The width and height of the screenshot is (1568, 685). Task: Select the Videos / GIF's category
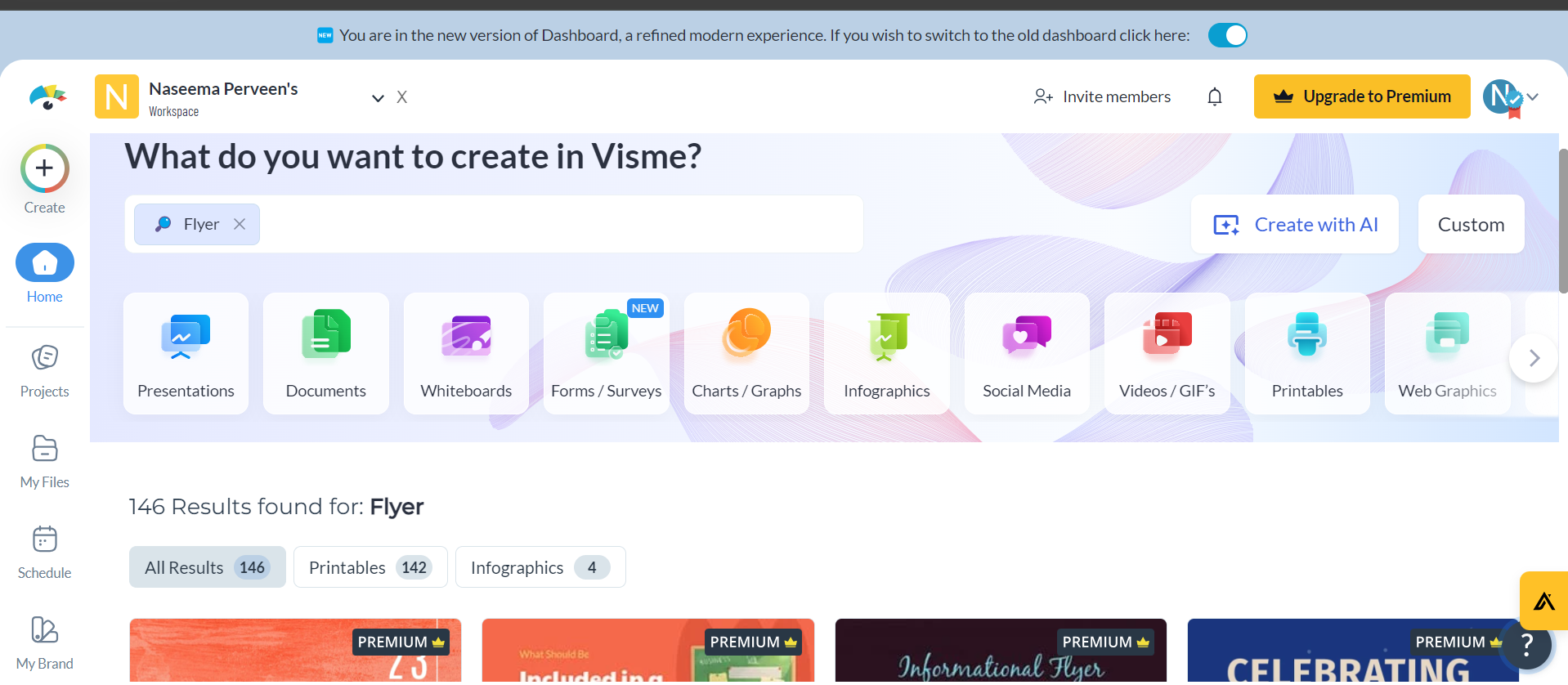(x=1167, y=353)
